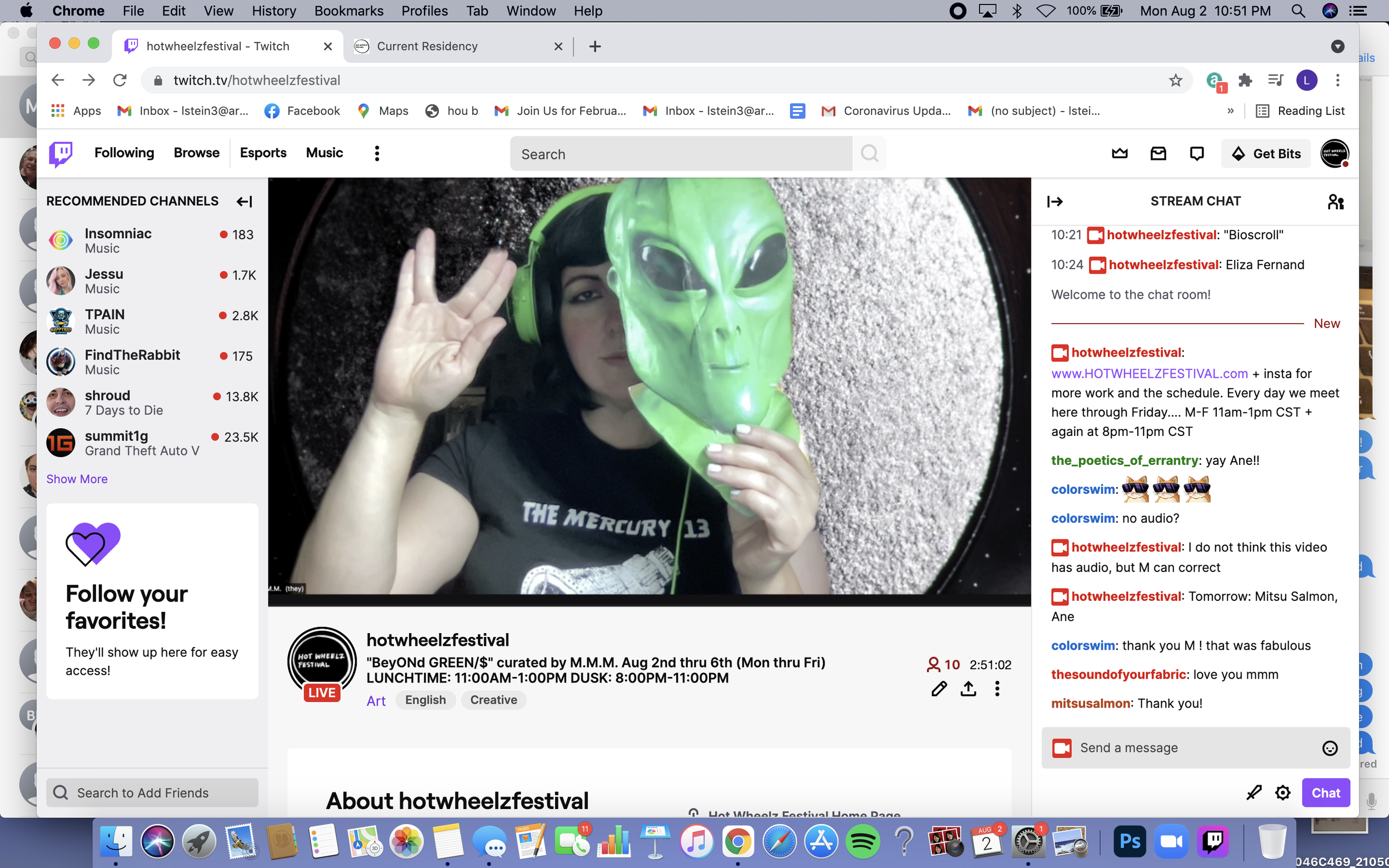Click the Get Bits button

coord(1266,153)
